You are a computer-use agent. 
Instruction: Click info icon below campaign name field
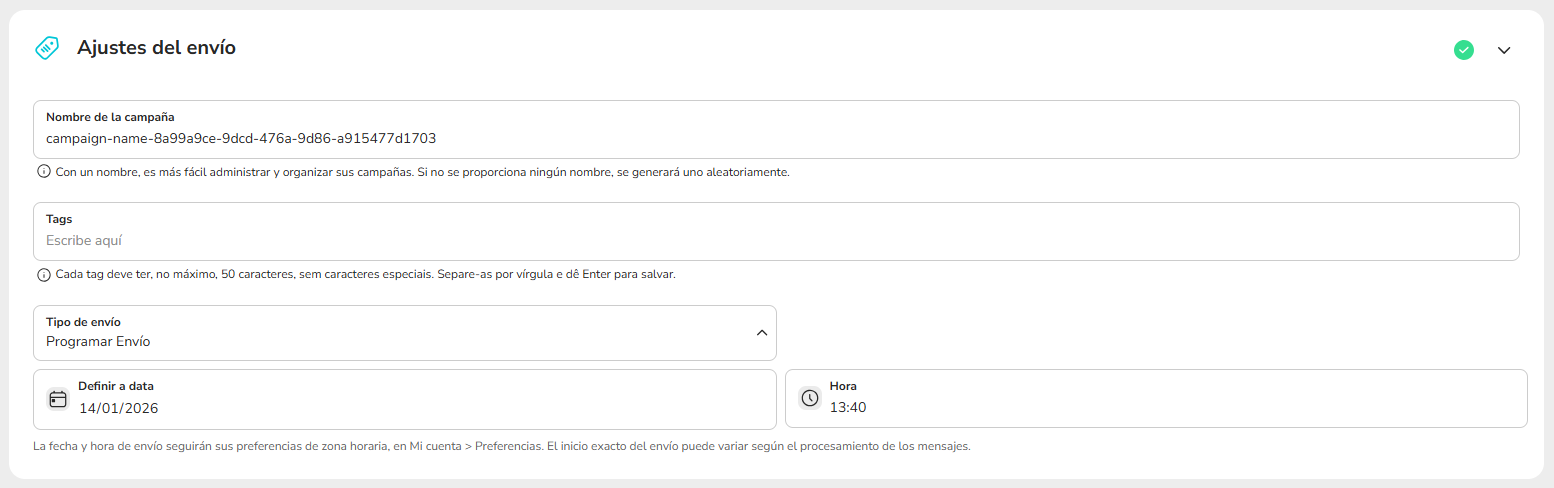pos(43,172)
